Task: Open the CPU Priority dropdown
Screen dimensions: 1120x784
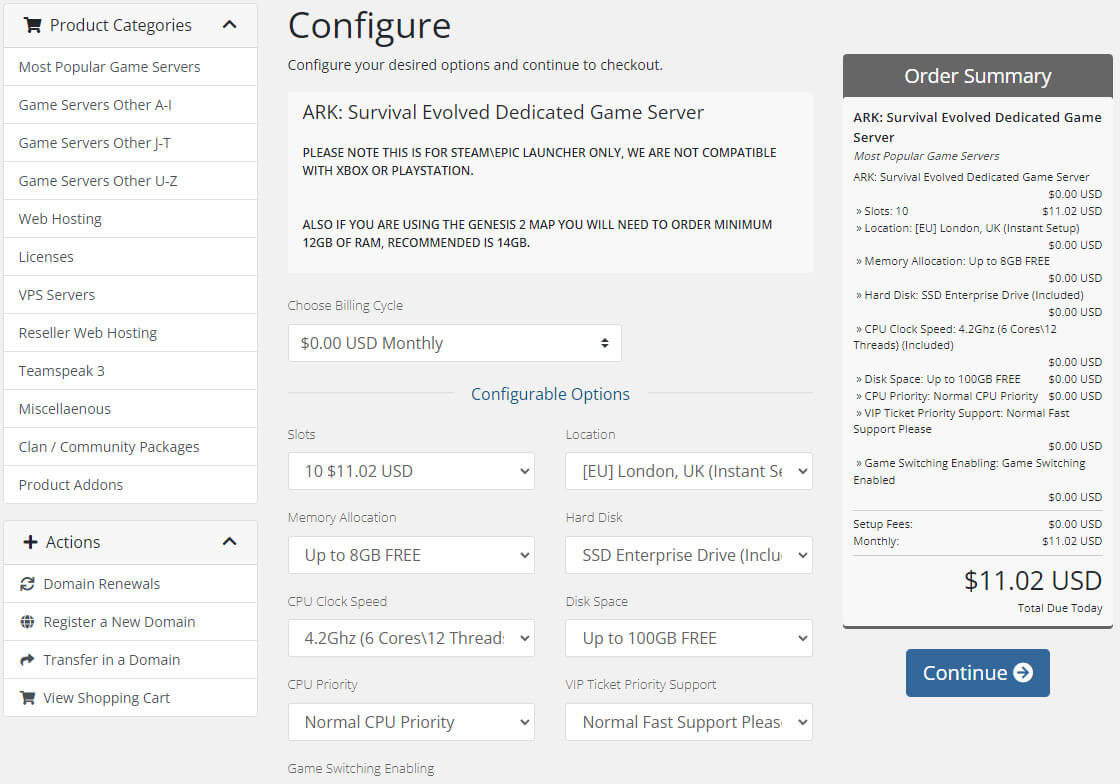Action: pos(411,722)
